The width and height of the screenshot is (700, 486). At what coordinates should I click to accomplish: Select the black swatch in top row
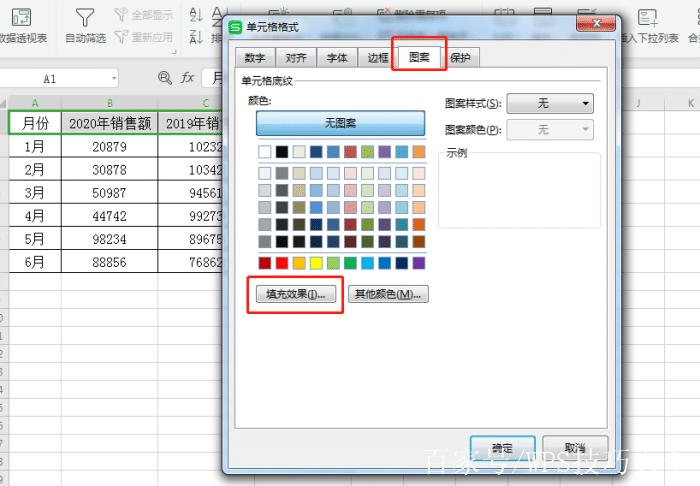[282, 152]
